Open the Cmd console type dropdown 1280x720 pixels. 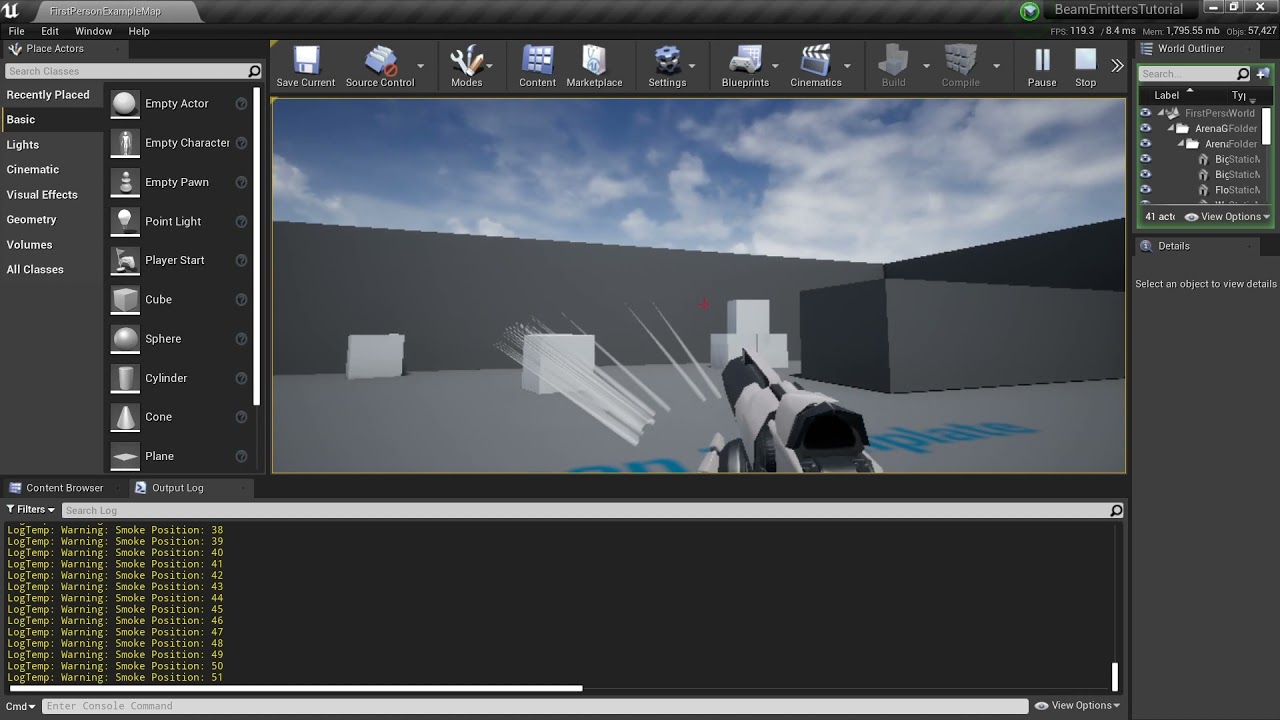tap(20, 706)
